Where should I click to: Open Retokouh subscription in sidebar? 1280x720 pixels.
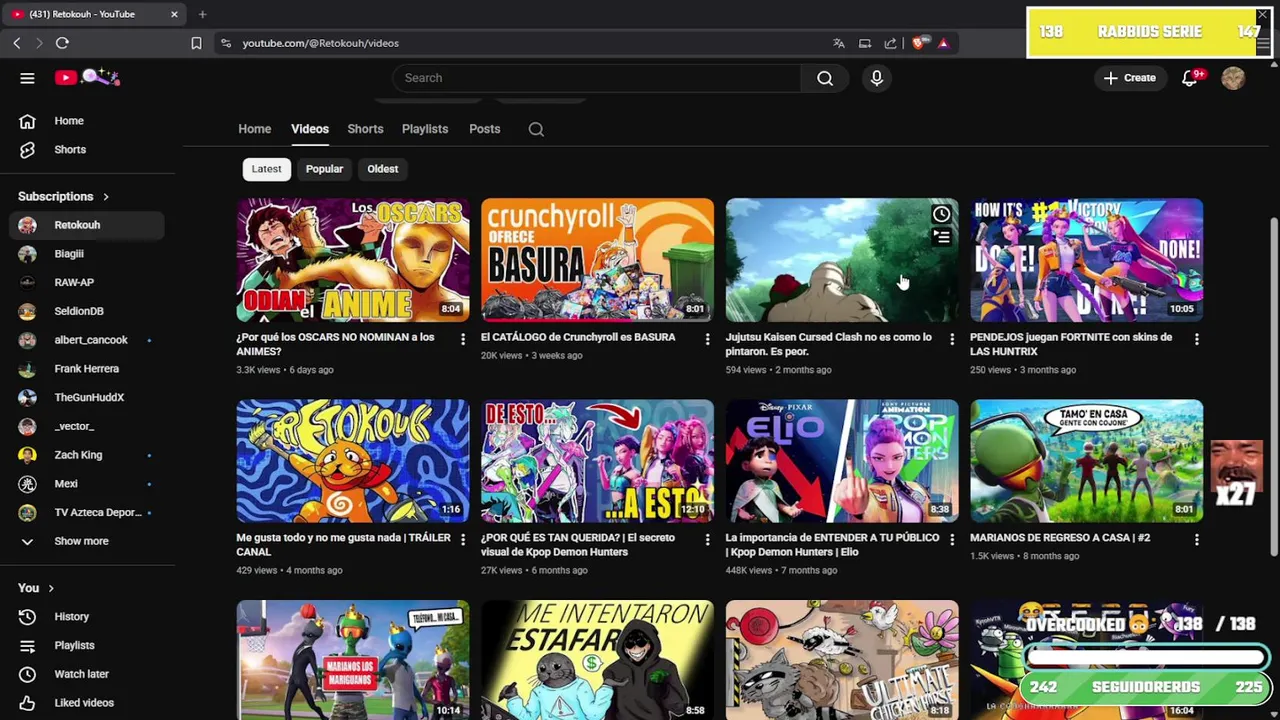pos(87,225)
